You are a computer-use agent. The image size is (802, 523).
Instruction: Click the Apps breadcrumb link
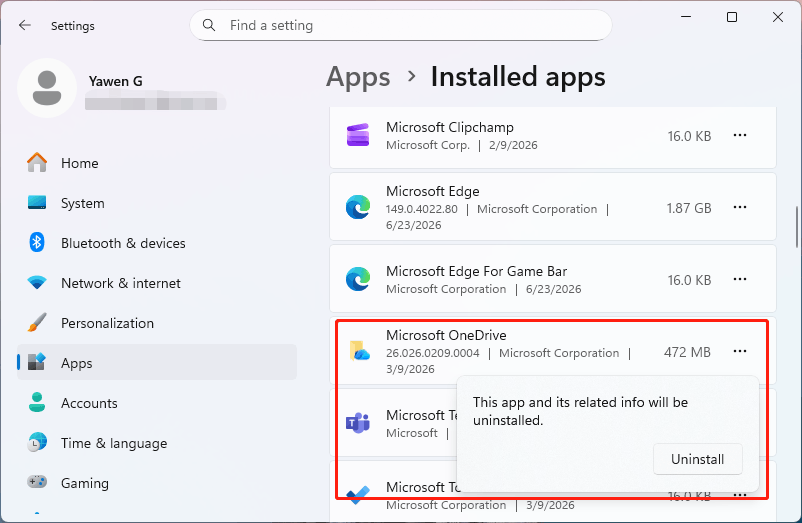pos(358,77)
